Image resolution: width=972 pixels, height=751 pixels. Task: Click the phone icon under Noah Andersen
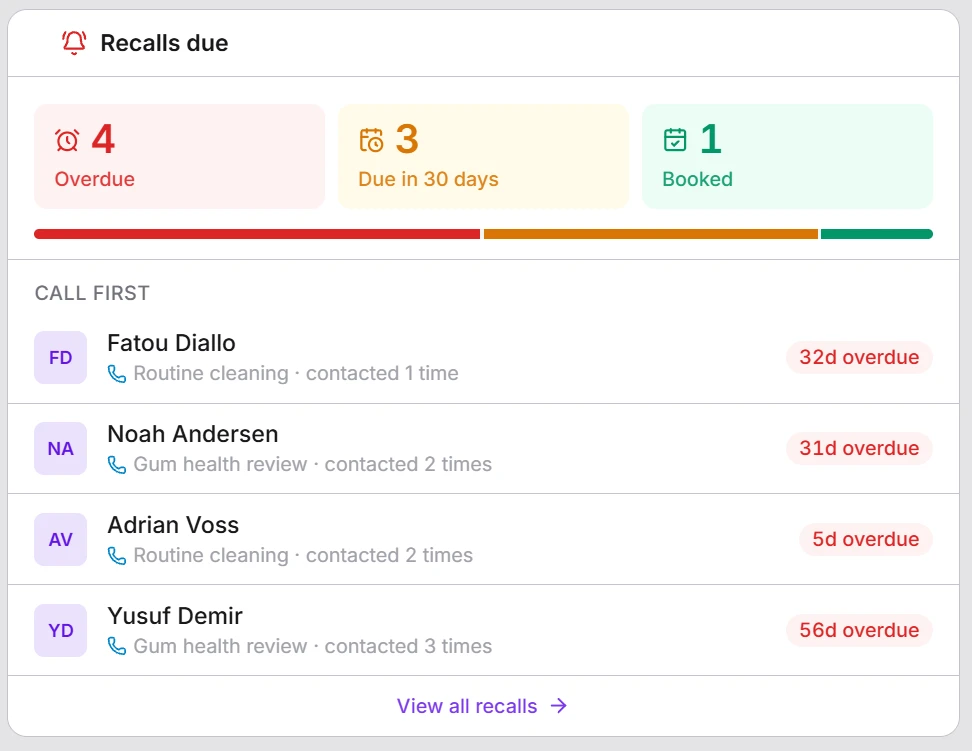coord(117,464)
